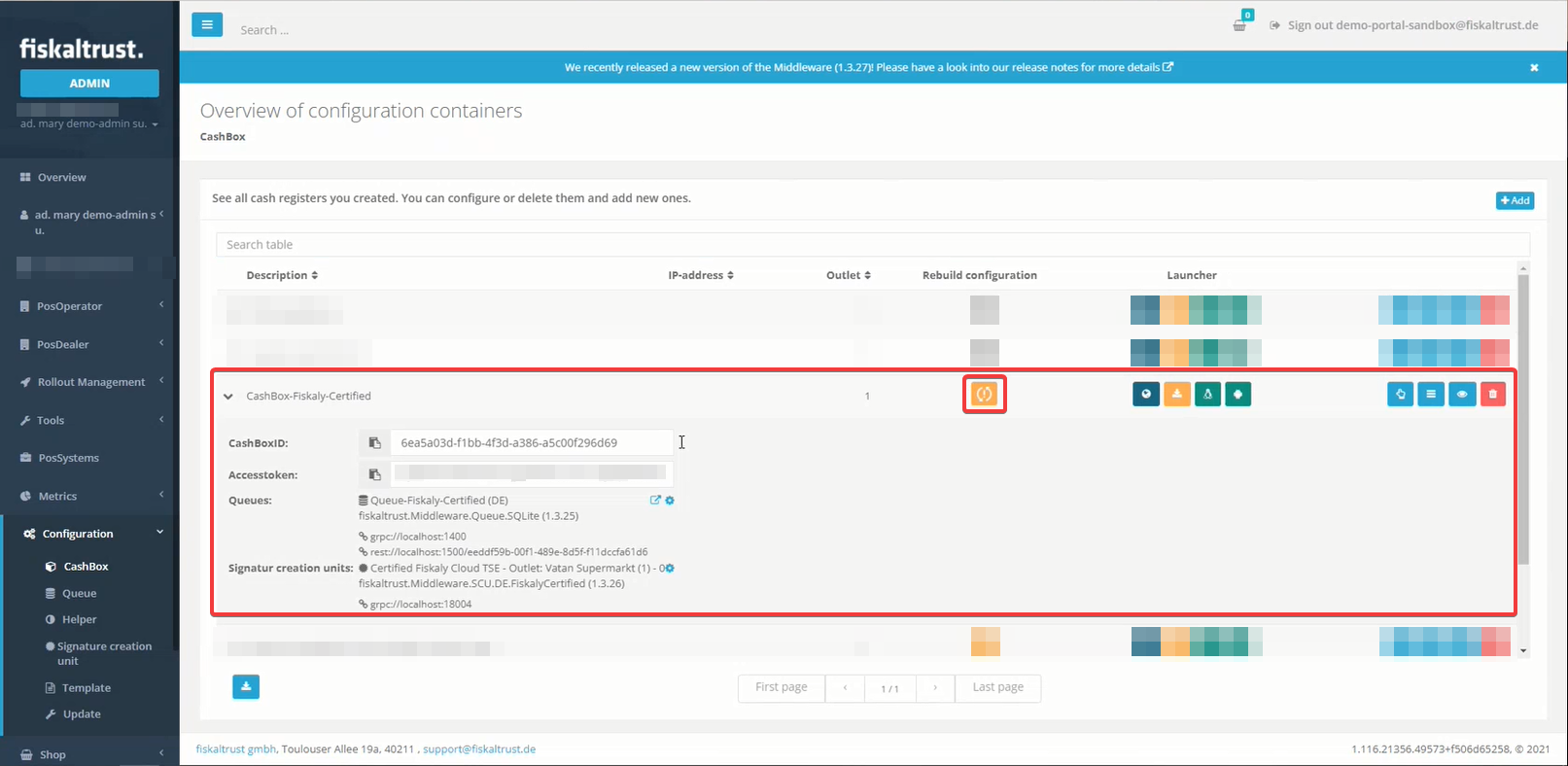Expand the Rollout Management sidebar menu
Image resolution: width=1568 pixels, height=766 pixels.
click(x=89, y=382)
